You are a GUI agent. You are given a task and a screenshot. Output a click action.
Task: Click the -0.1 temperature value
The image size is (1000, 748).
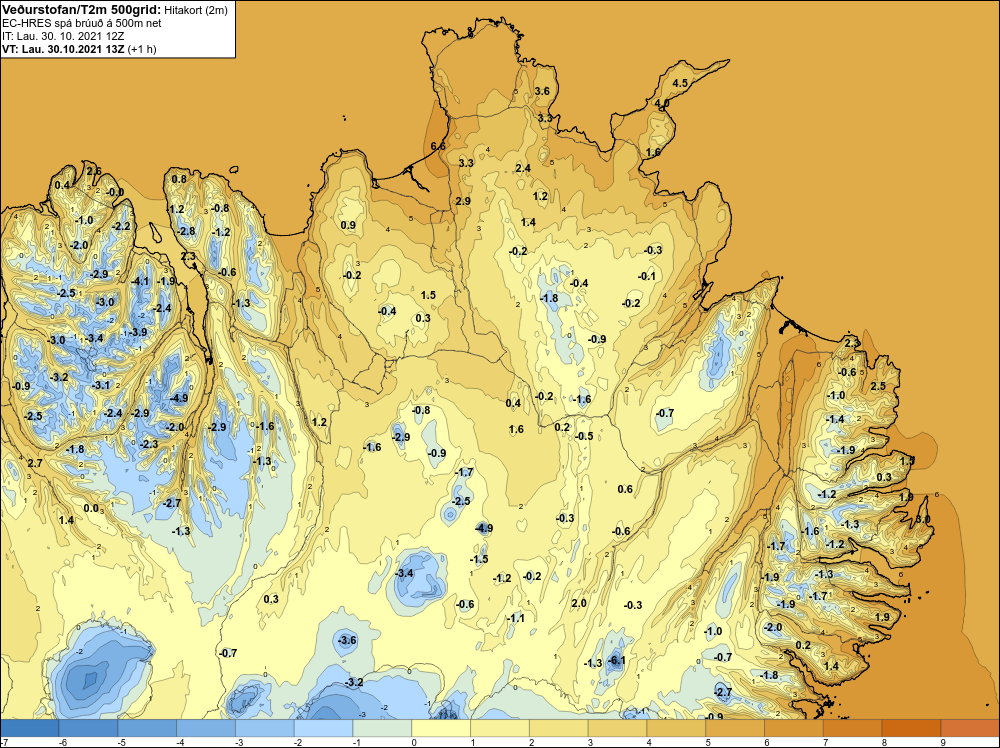[646, 276]
